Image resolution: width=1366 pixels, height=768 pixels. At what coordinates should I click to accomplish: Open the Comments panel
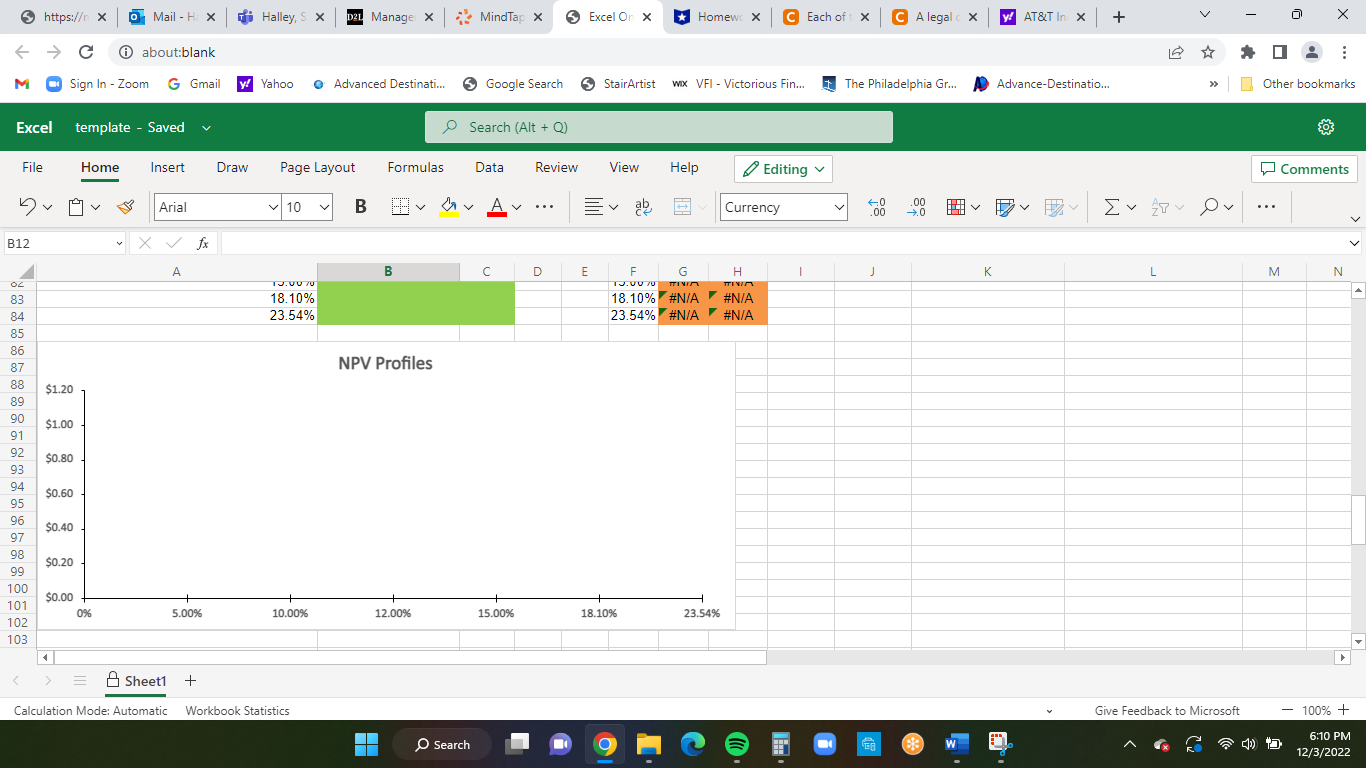pyautogui.click(x=1303, y=169)
